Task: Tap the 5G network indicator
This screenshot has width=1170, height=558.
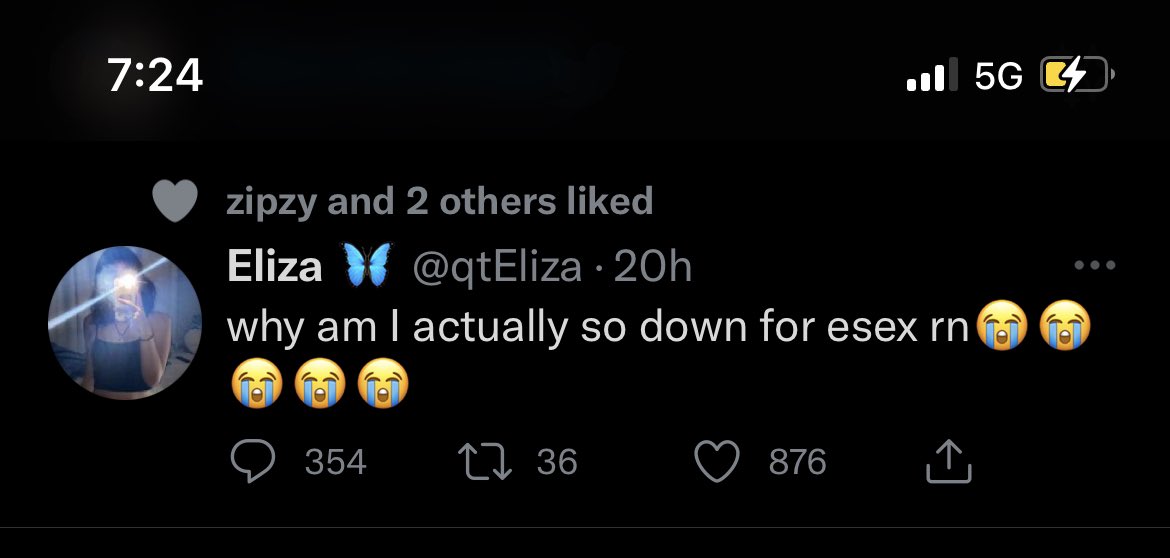Action: point(998,76)
